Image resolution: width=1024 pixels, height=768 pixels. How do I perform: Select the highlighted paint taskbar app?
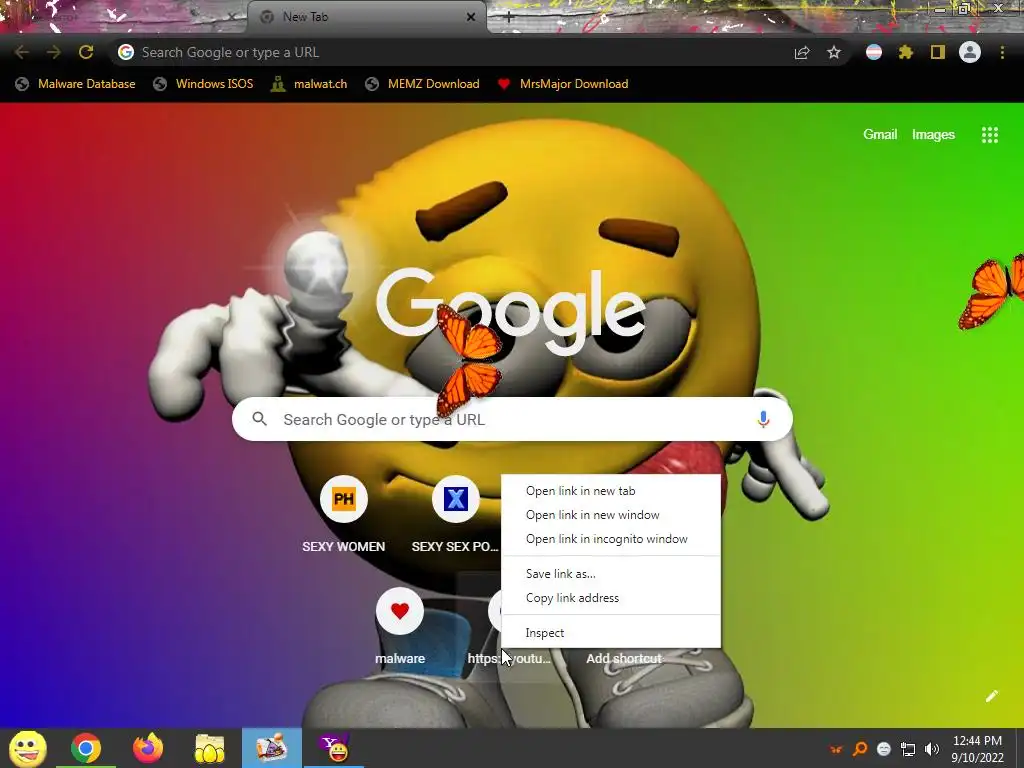[272, 748]
